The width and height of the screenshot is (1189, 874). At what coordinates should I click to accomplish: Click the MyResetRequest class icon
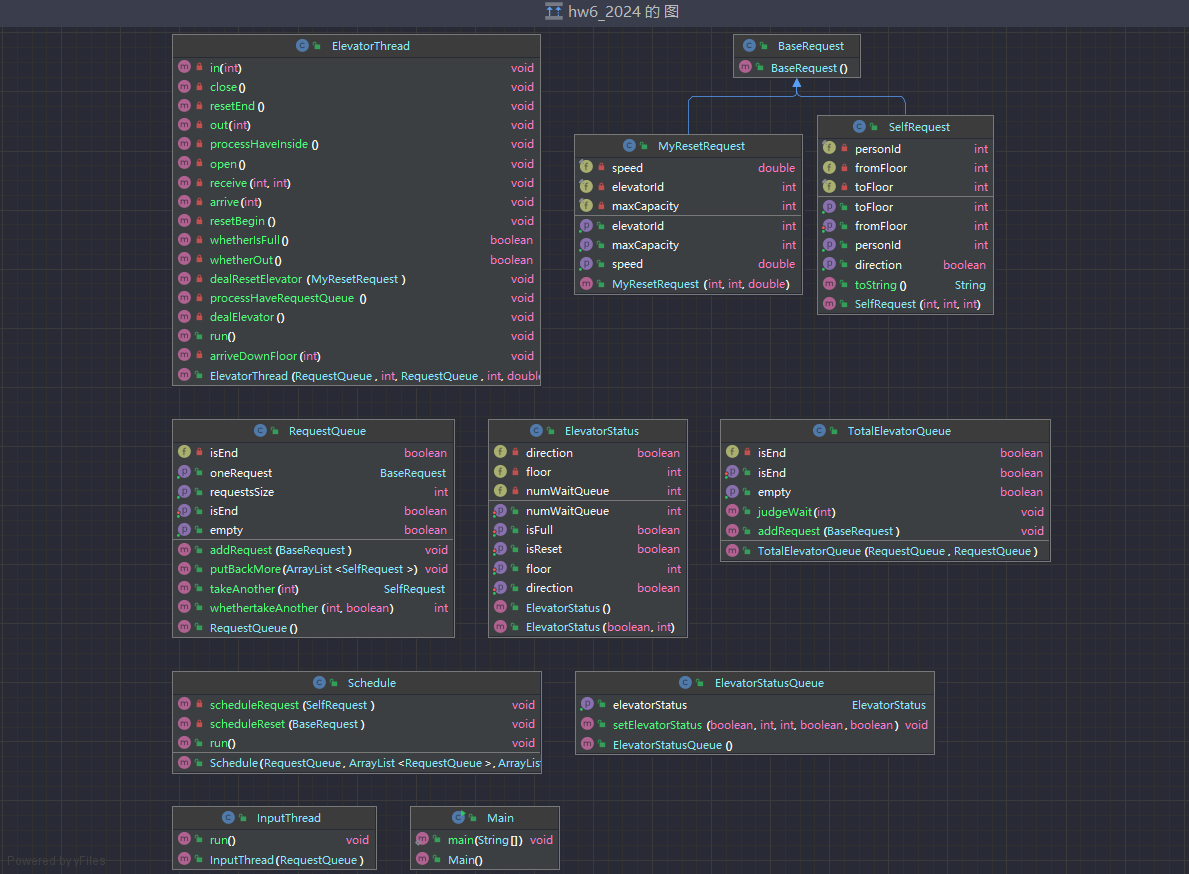coord(629,146)
